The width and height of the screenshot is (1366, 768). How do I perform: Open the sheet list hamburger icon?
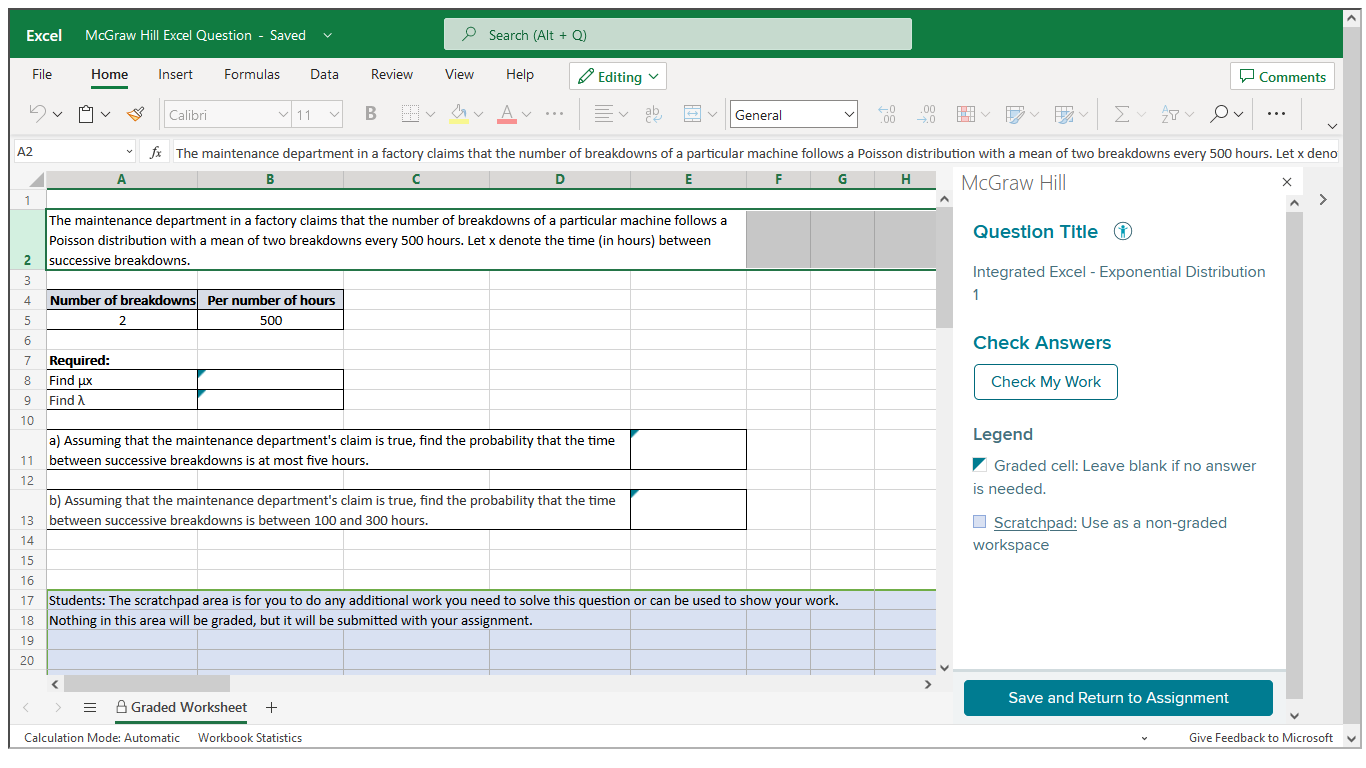pos(90,707)
